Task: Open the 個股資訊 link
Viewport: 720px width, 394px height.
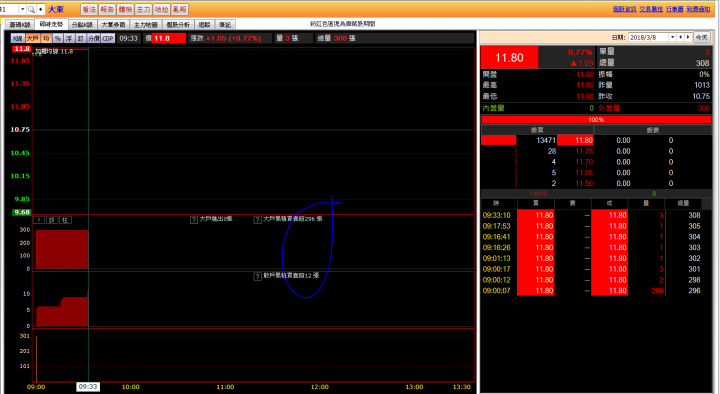Action: pyautogui.click(x=624, y=9)
